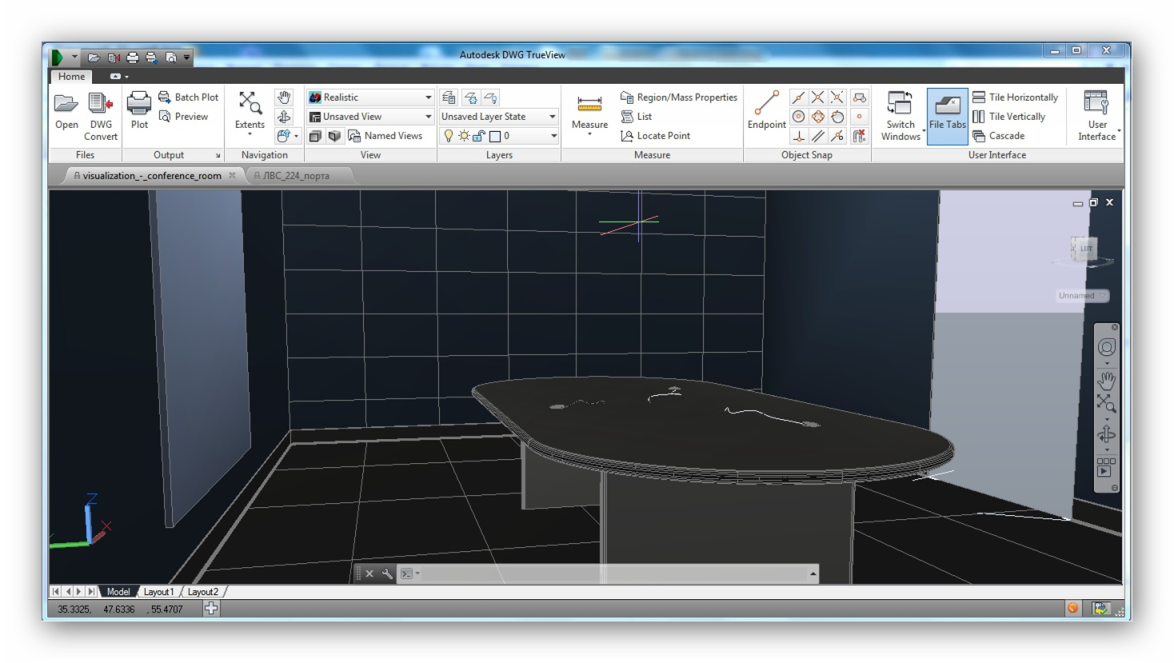Switch to the ЛВС_224_порта file tab

pyautogui.click(x=295, y=175)
